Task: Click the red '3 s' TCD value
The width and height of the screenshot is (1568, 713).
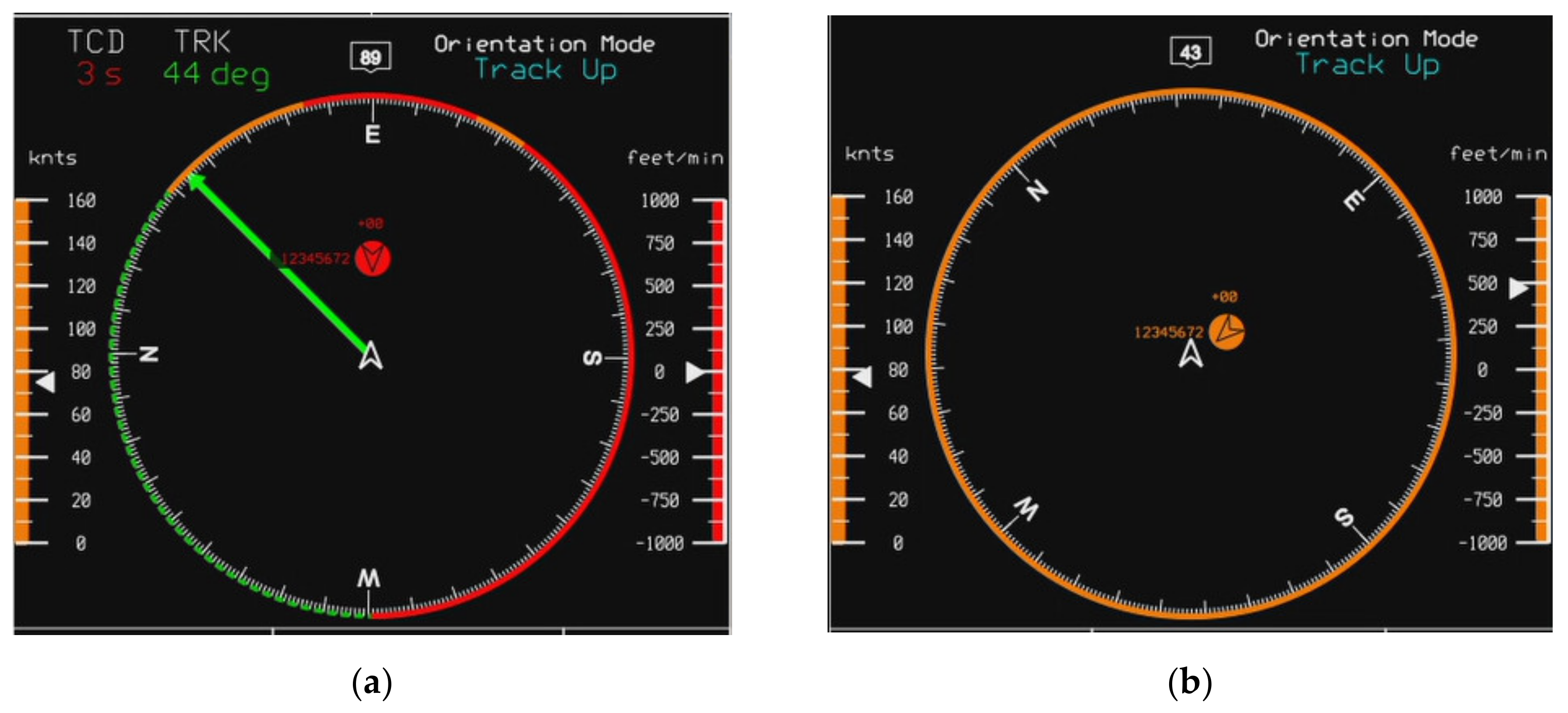Action: (x=99, y=74)
